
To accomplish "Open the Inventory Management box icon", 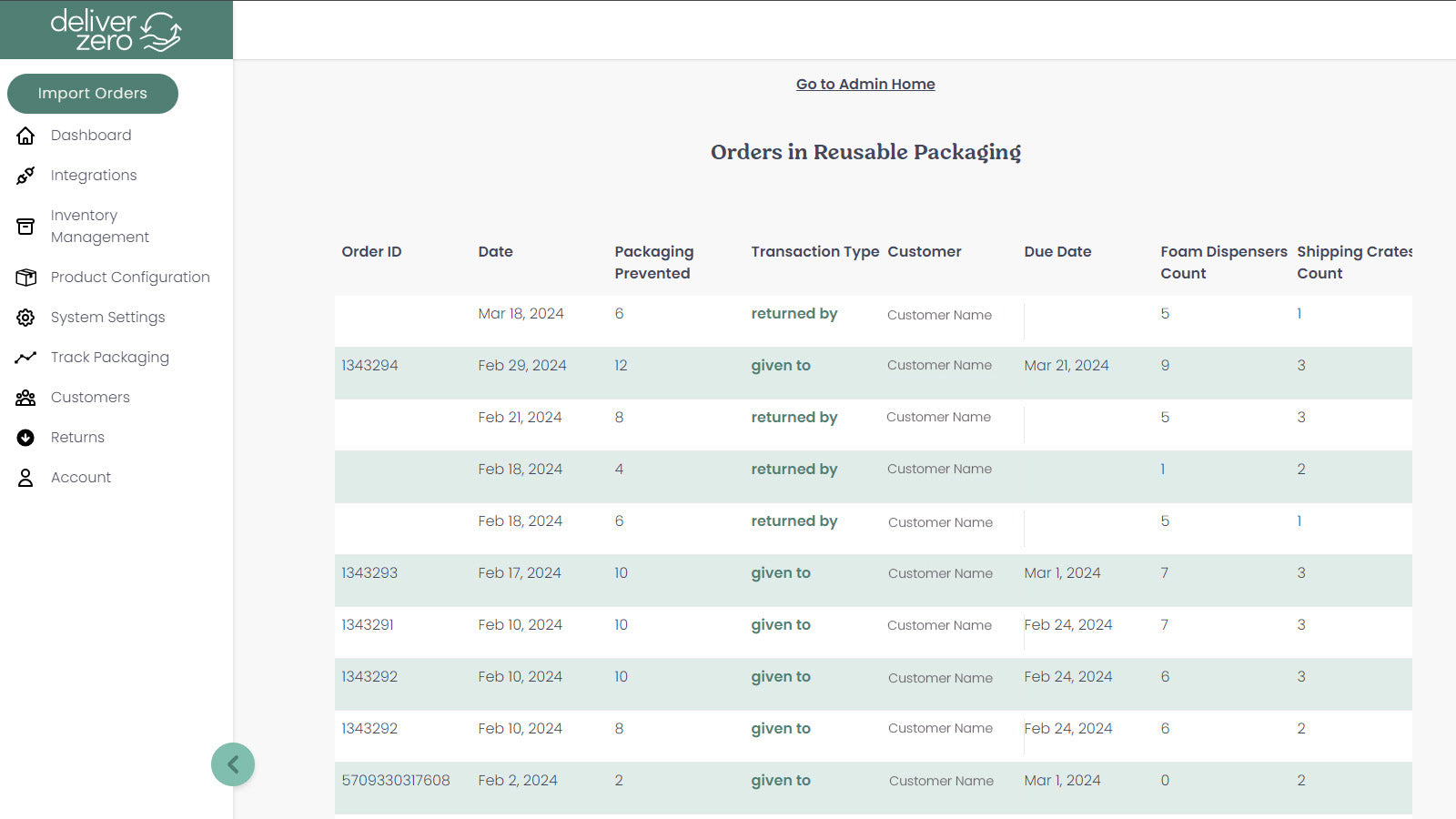I will tap(25, 226).
